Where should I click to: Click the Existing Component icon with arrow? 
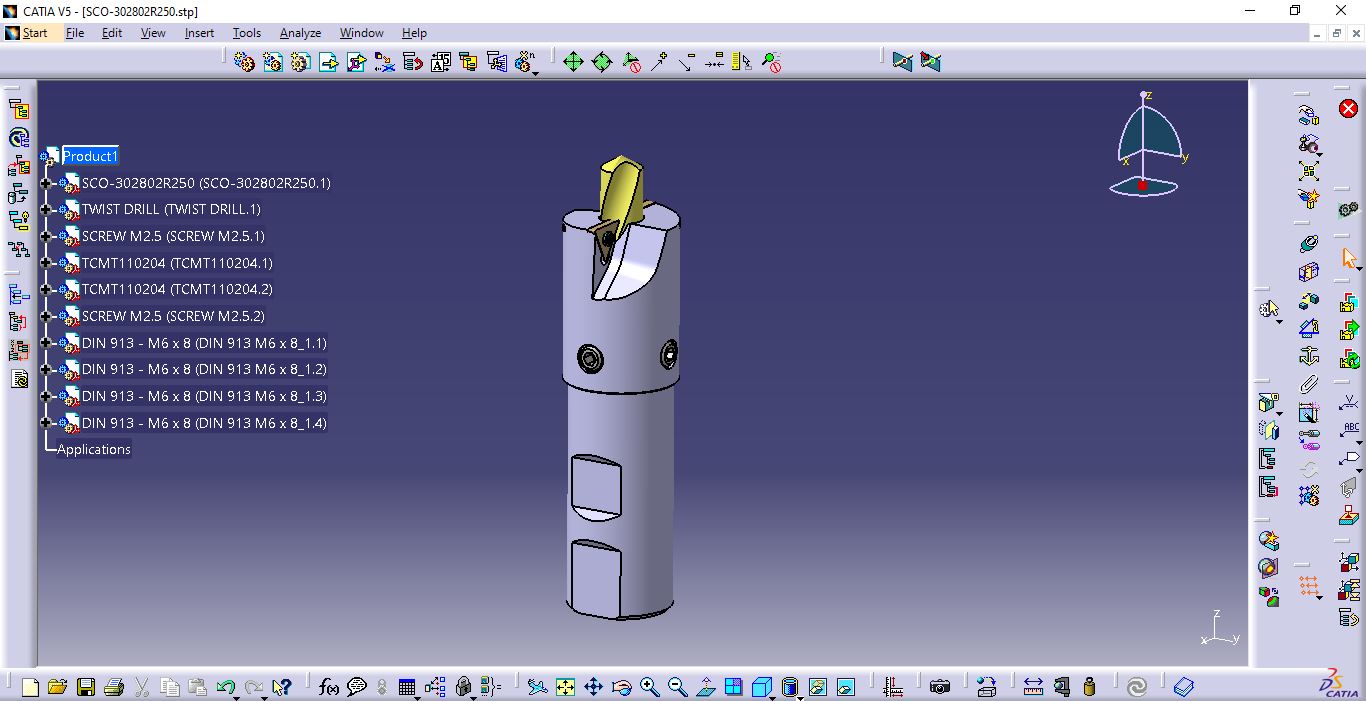(329, 62)
